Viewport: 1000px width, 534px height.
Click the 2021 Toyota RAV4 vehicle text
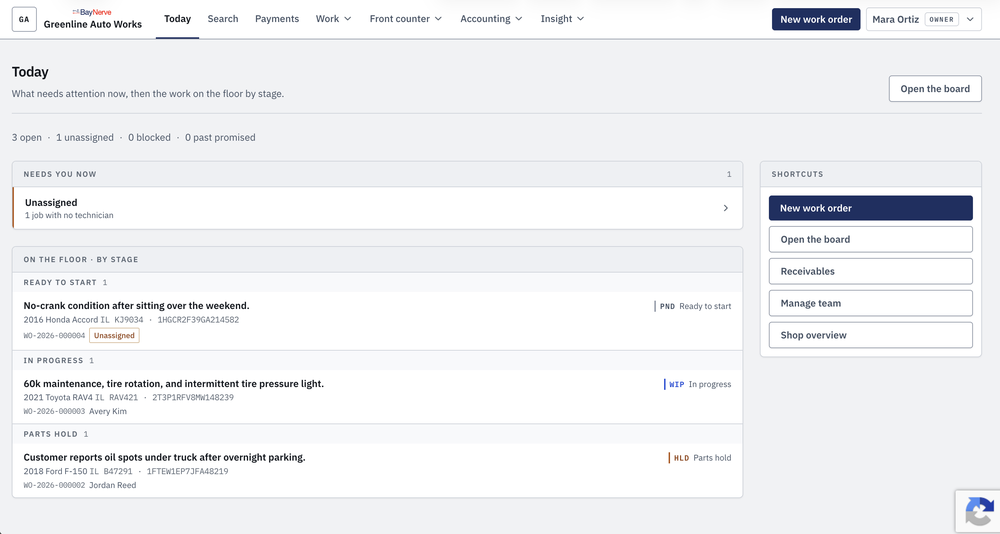[x=59, y=397]
